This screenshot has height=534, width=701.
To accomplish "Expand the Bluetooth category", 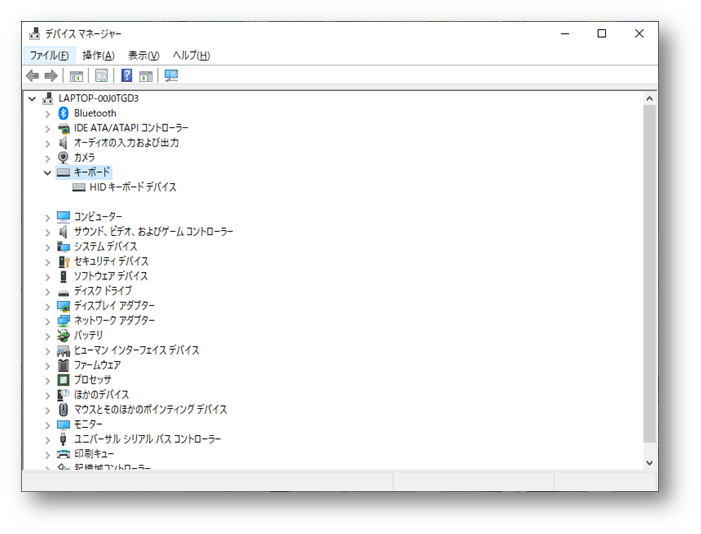I will (x=47, y=114).
